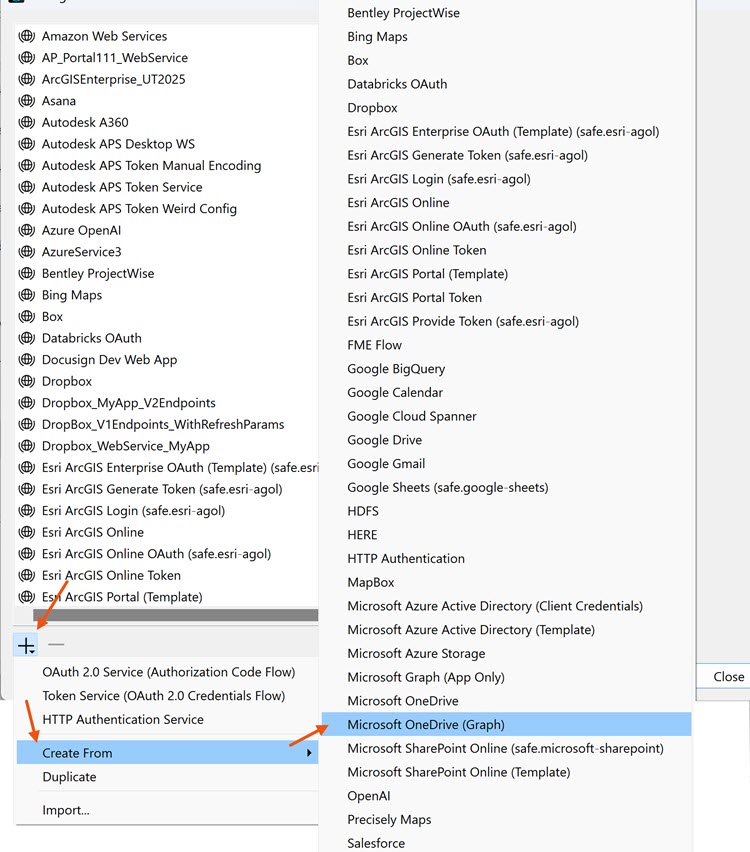750x852 pixels.
Task: Select Esri ArcGIS Online Token in left list
Action: [111, 575]
